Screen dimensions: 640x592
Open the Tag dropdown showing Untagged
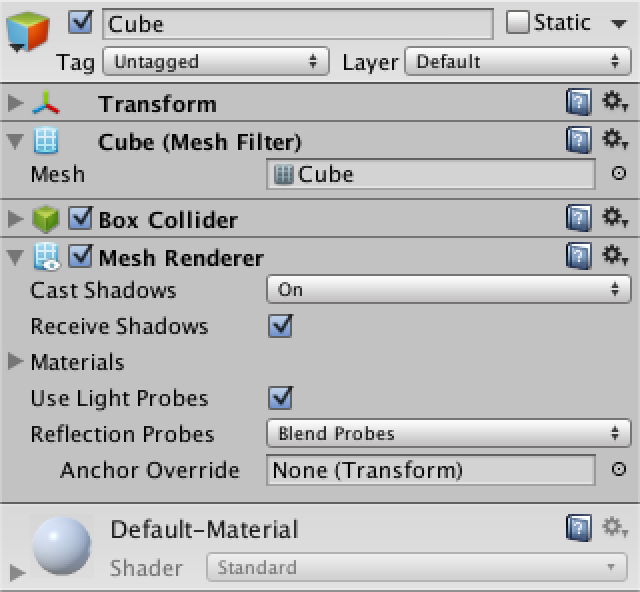[216, 61]
